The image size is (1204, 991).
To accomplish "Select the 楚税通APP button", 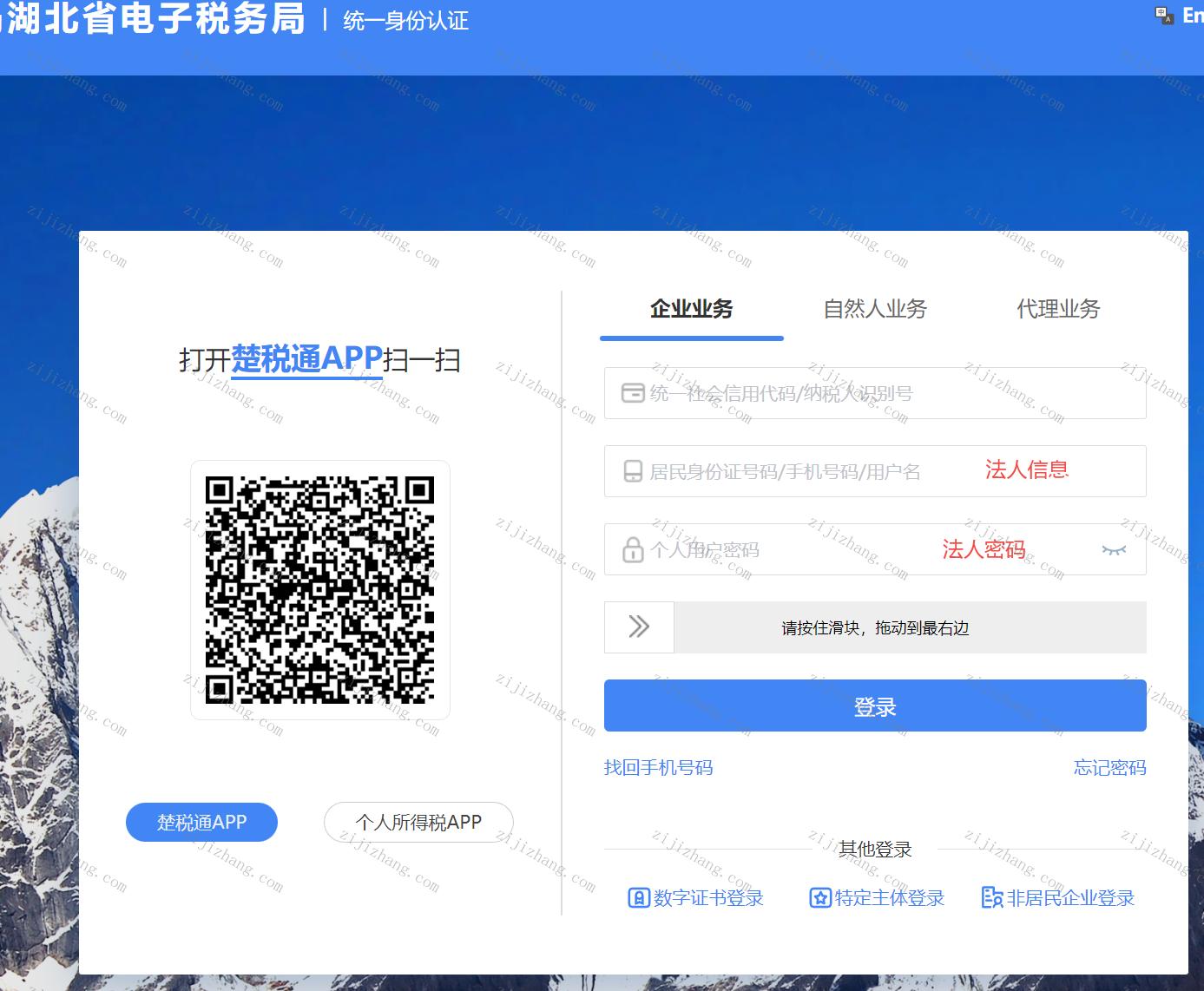I will click(x=201, y=823).
